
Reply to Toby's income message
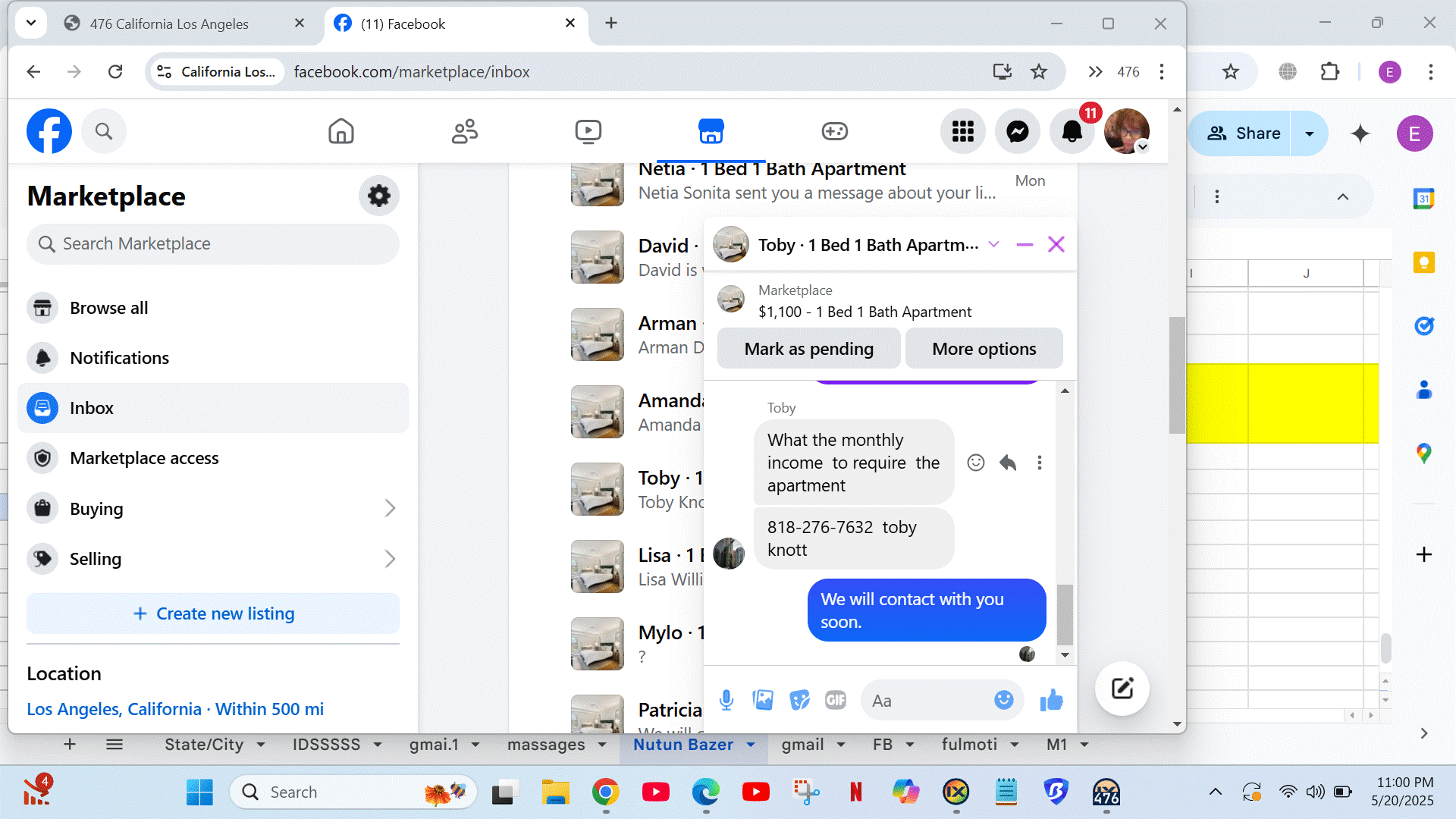tap(1007, 463)
